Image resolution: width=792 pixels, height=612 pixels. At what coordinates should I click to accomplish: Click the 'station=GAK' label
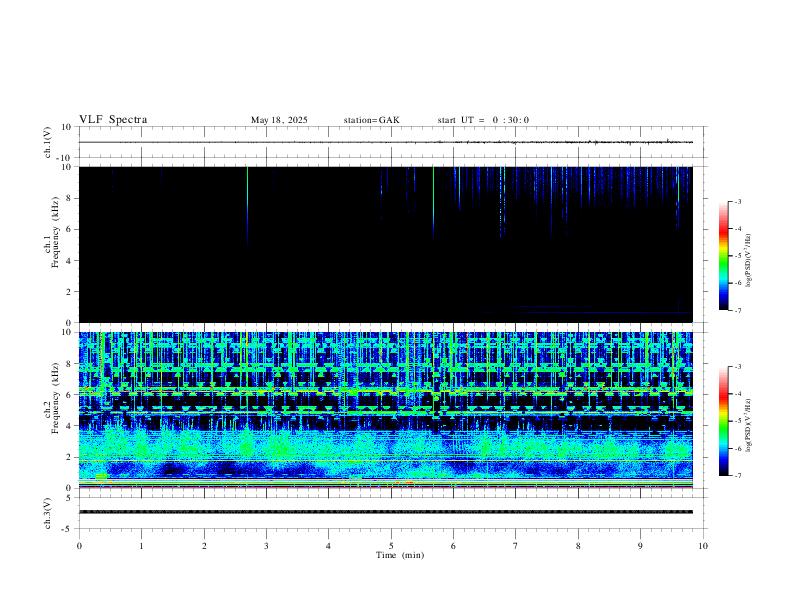point(371,120)
